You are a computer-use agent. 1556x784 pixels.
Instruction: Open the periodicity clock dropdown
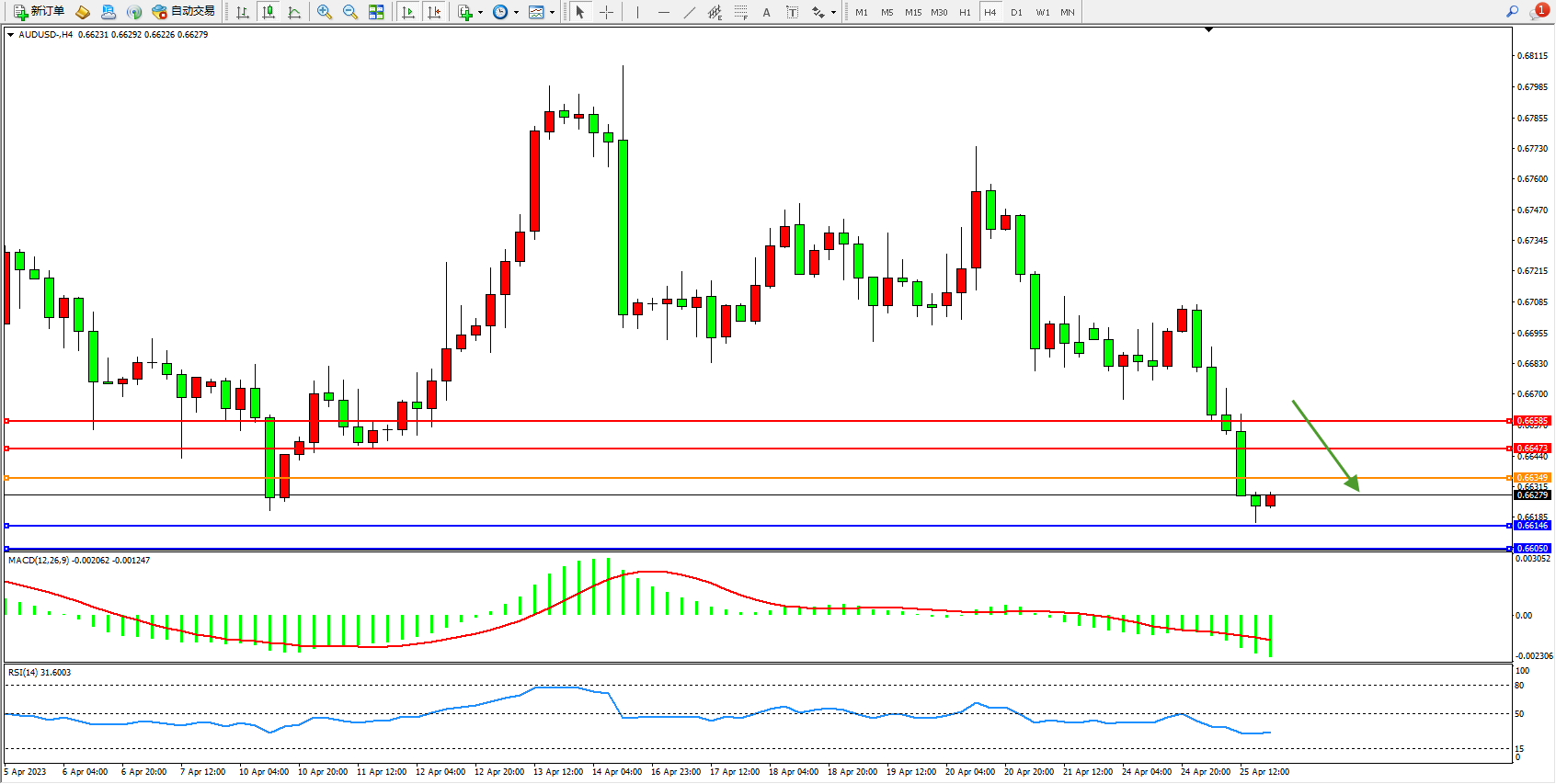[505, 12]
